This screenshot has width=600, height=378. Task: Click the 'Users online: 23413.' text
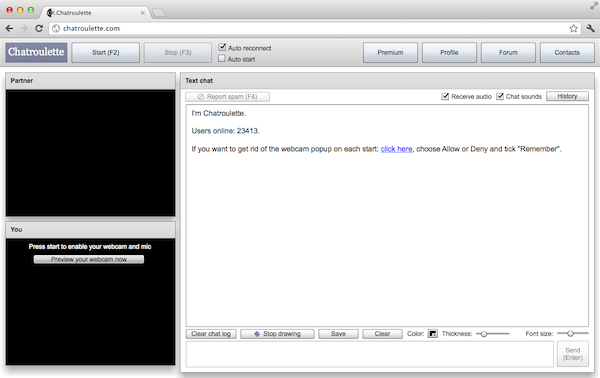pyautogui.click(x=225, y=131)
